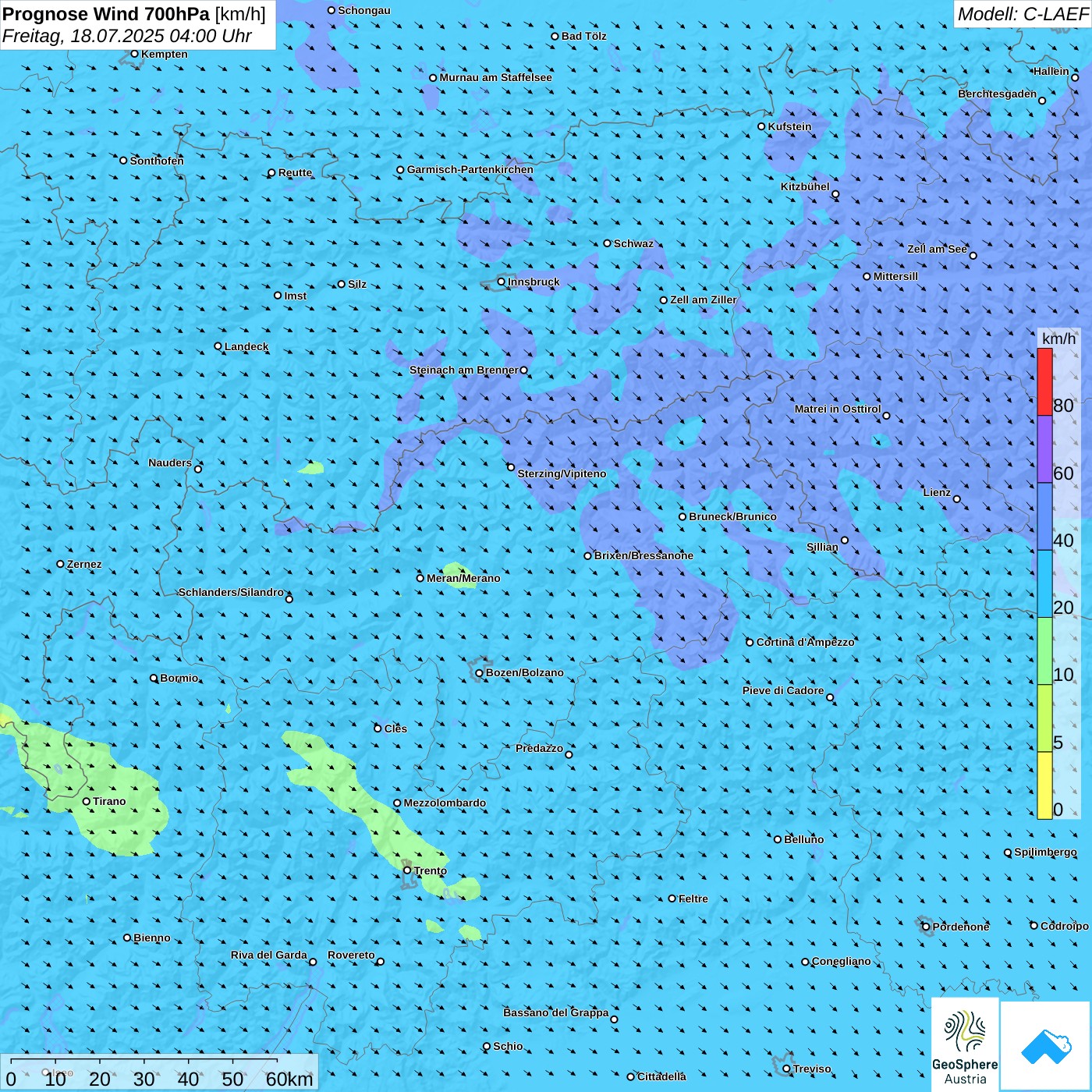
Task: Click the Reutte label
Action: click(295, 172)
